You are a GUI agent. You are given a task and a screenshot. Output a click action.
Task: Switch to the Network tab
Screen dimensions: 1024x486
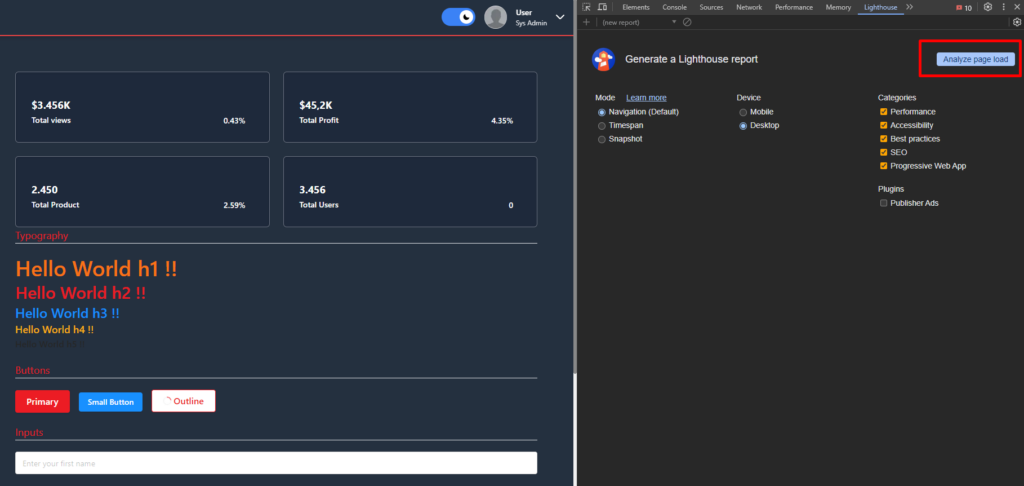pos(749,7)
